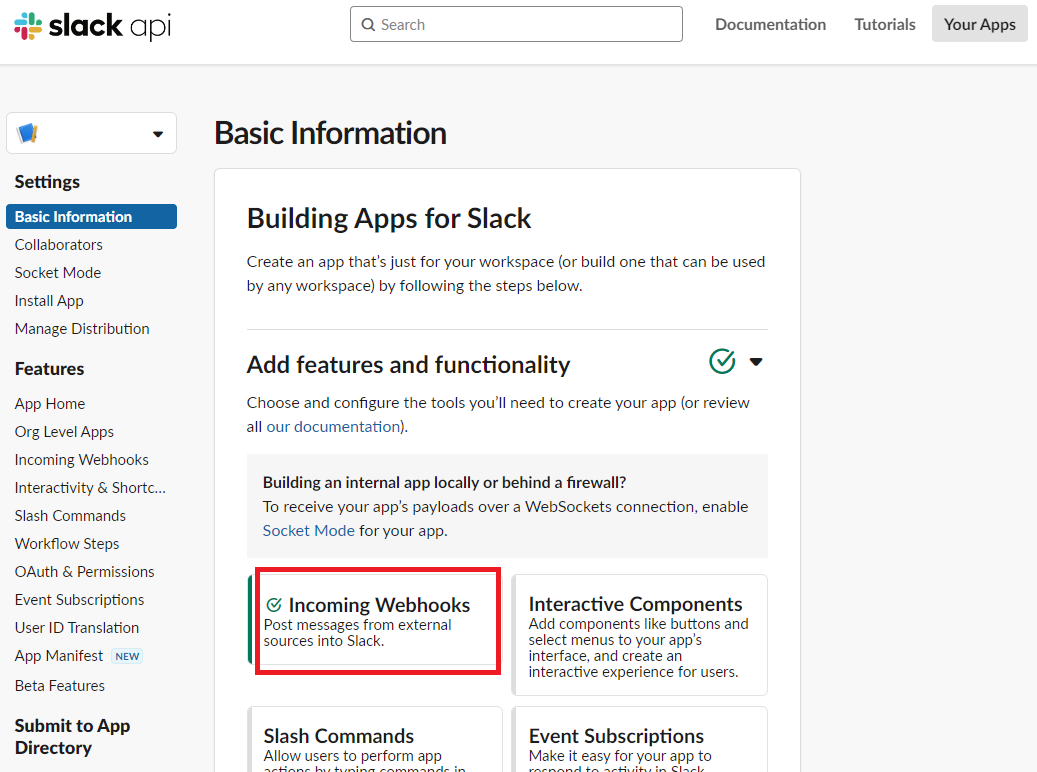Click the green checkmark beside Add features

click(x=722, y=361)
